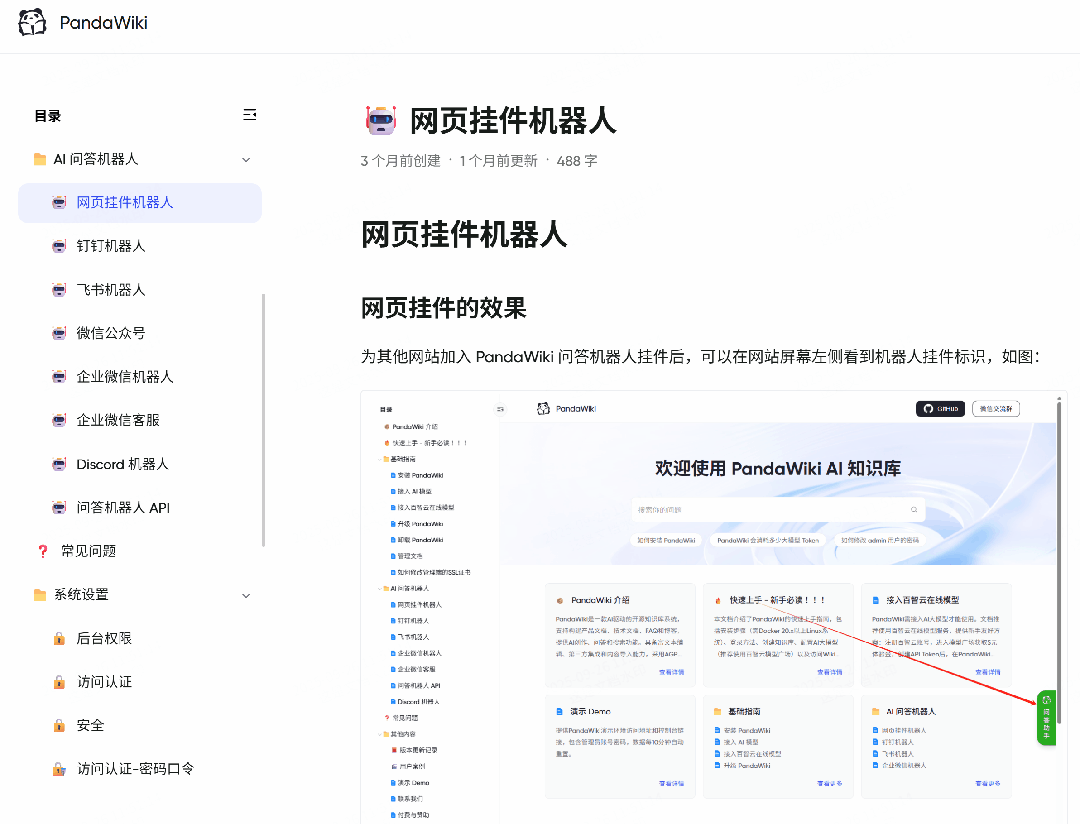The image size is (1080, 824).
Task: Open the PandaWiki home title link
Action: (103, 23)
